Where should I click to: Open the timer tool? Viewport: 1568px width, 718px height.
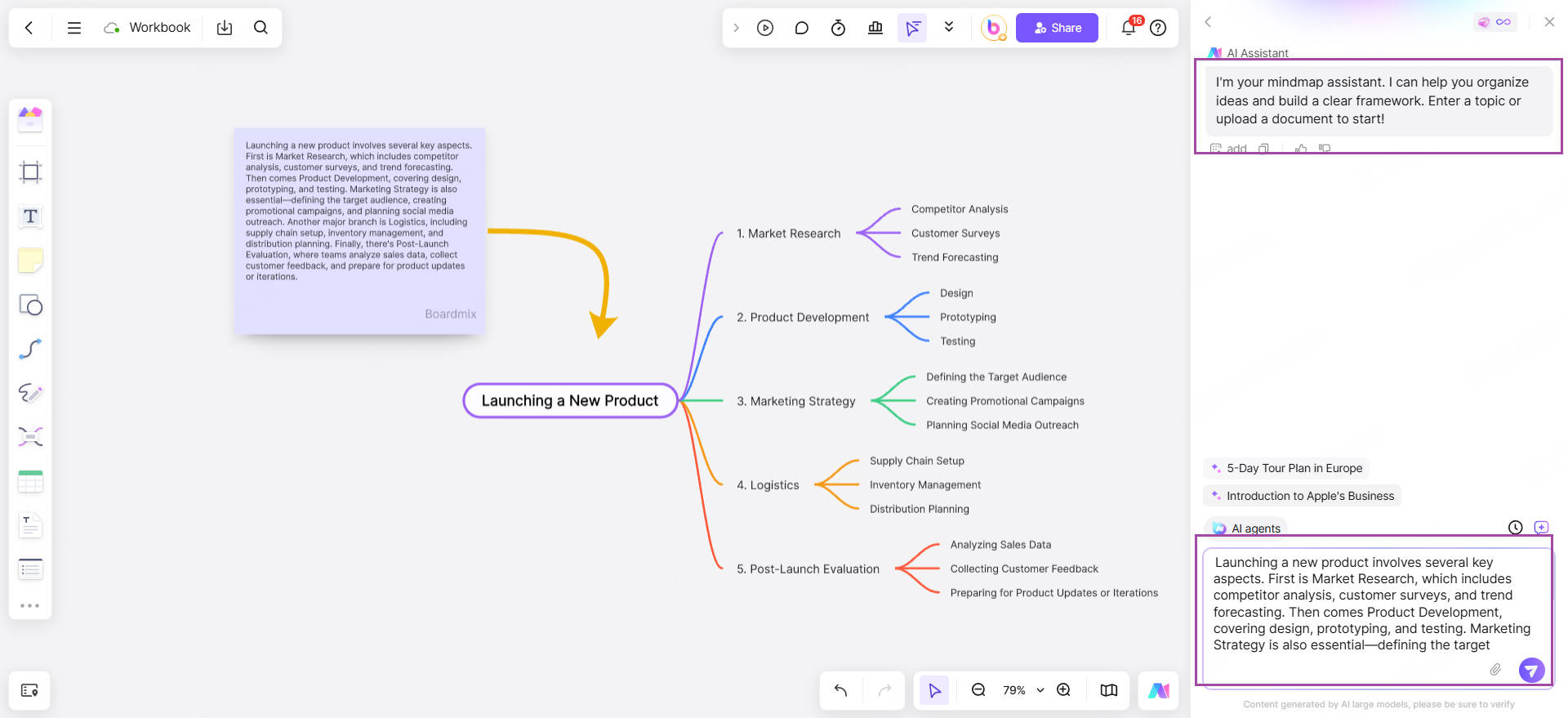click(x=838, y=28)
